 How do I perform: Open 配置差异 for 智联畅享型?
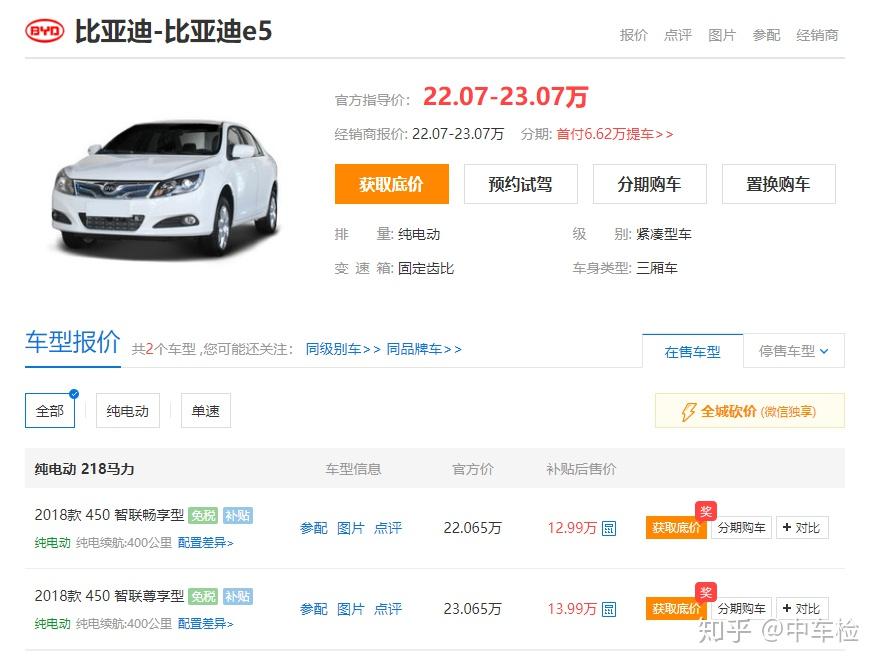click(205, 543)
